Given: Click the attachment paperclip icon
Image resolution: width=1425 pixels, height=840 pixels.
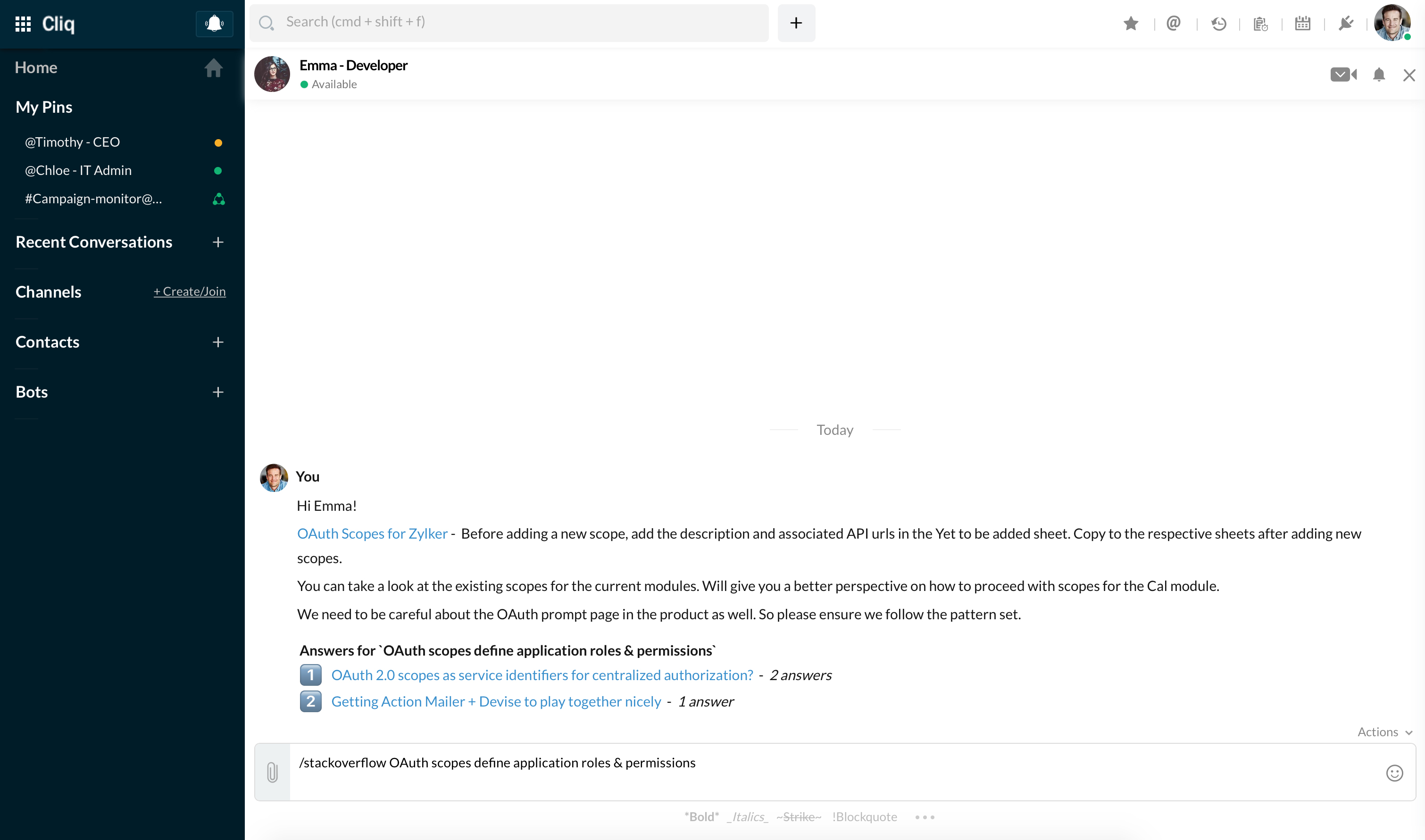Looking at the screenshot, I should tap(272, 773).
